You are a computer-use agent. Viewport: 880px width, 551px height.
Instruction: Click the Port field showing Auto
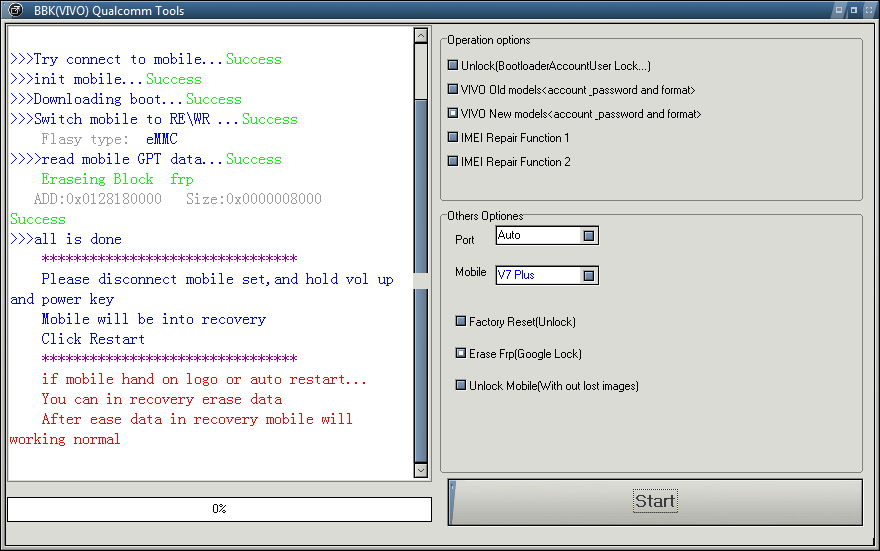coord(547,236)
